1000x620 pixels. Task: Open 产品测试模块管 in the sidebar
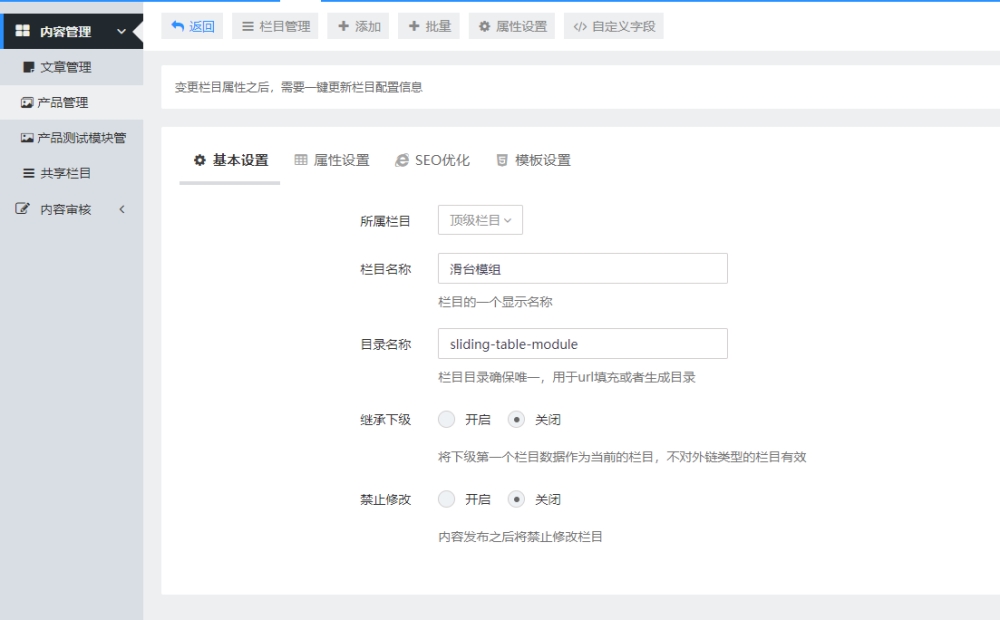(80, 138)
